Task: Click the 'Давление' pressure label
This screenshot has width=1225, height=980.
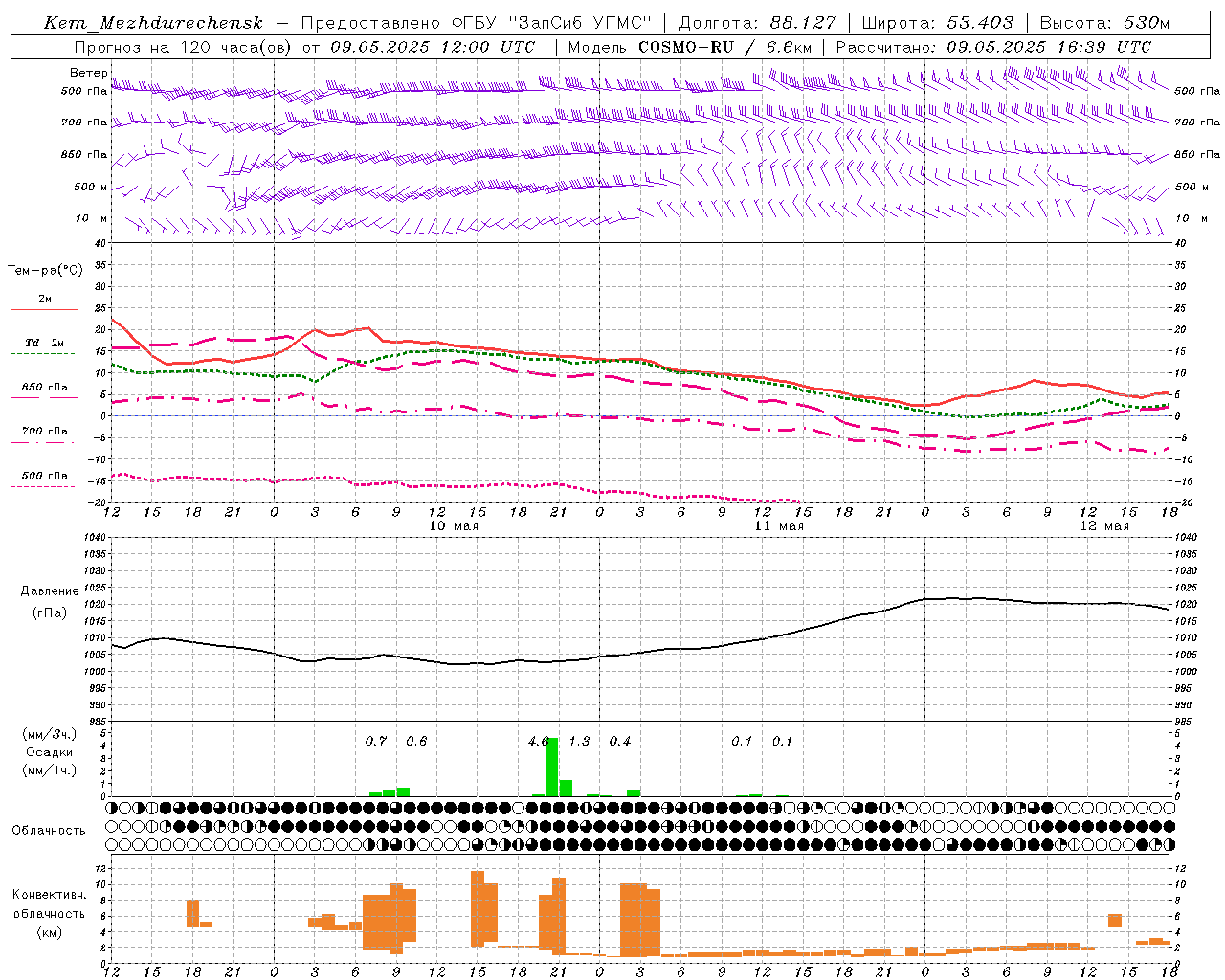Action: click(50, 591)
